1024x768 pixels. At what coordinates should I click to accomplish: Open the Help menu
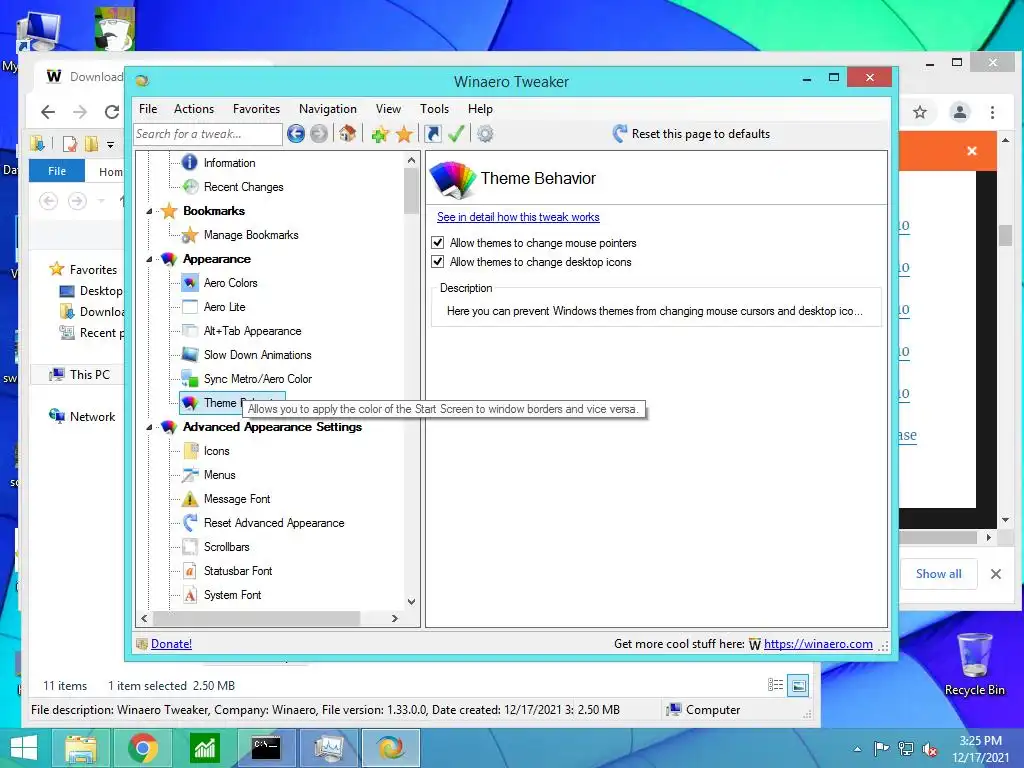click(x=480, y=109)
